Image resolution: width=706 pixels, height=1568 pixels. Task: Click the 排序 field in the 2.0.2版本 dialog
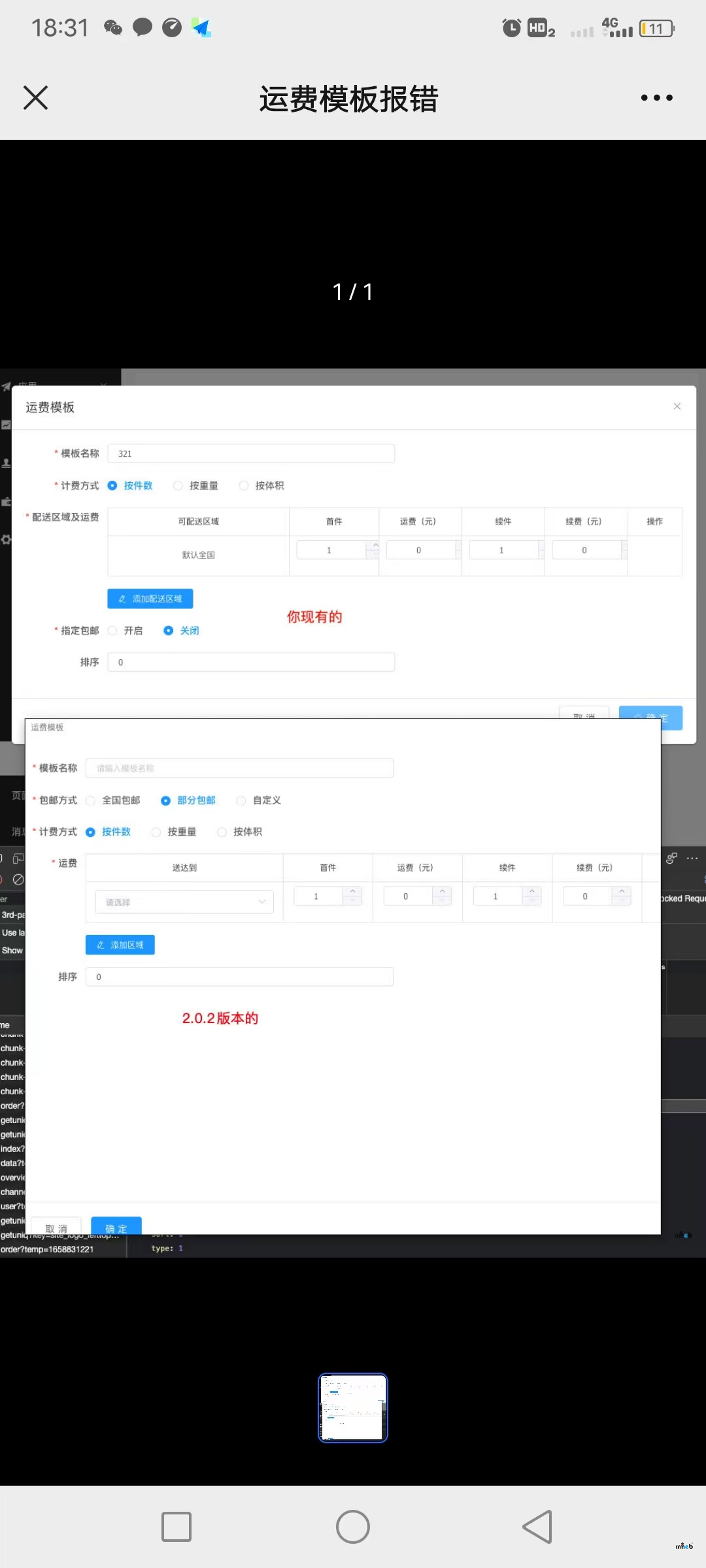(x=240, y=977)
